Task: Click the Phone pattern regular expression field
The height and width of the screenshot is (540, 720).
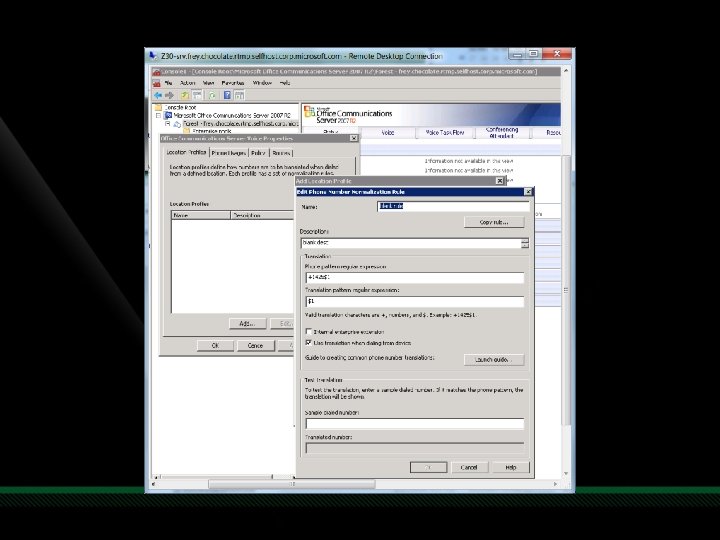Action: pyautogui.click(x=415, y=278)
